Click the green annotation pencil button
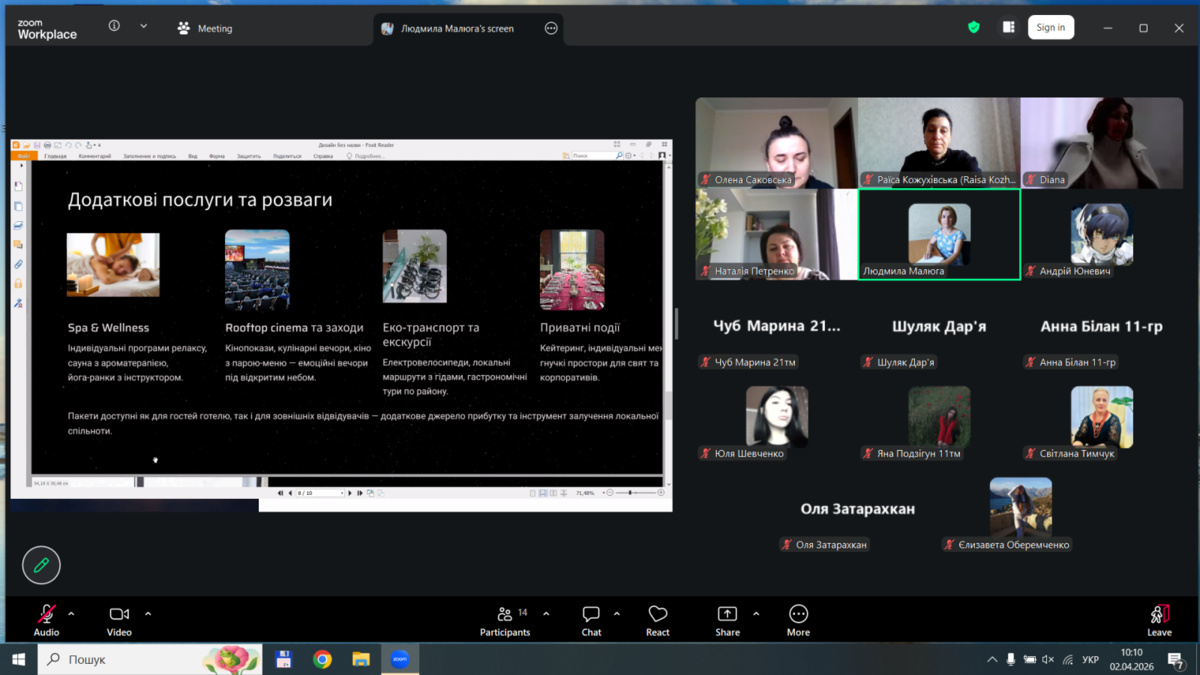Viewport: 1200px width, 675px height. (41, 565)
